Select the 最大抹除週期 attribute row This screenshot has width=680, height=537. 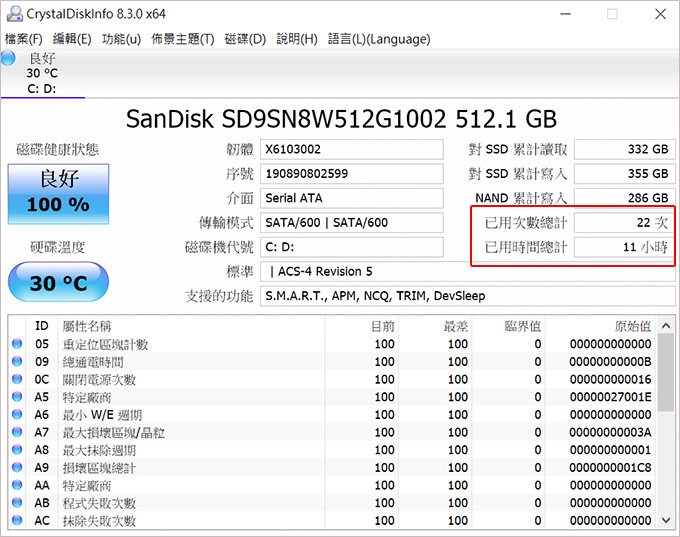(333, 450)
